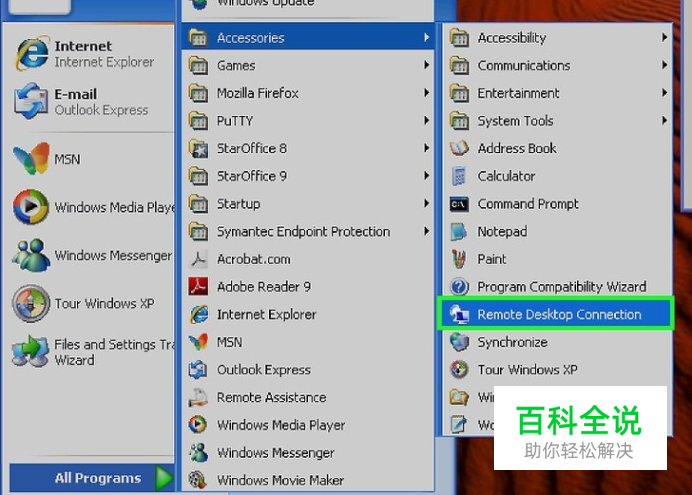Launch Notepad

point(557,231)
